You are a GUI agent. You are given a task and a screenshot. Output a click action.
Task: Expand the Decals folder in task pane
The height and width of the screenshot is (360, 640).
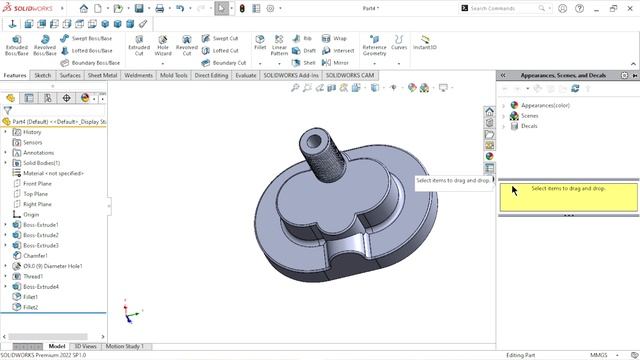point(504,126)
